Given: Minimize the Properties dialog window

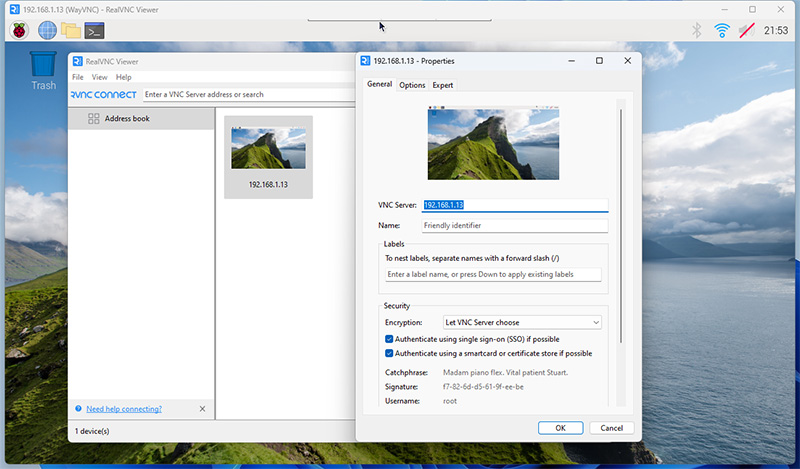Looking at the screenshot, I should [571, 61].
